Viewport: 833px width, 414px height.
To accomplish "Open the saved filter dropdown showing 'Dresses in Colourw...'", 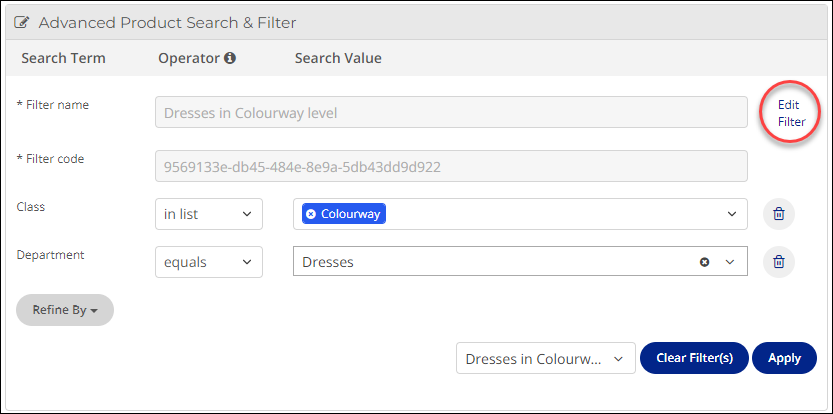I will tap(546, 358).
